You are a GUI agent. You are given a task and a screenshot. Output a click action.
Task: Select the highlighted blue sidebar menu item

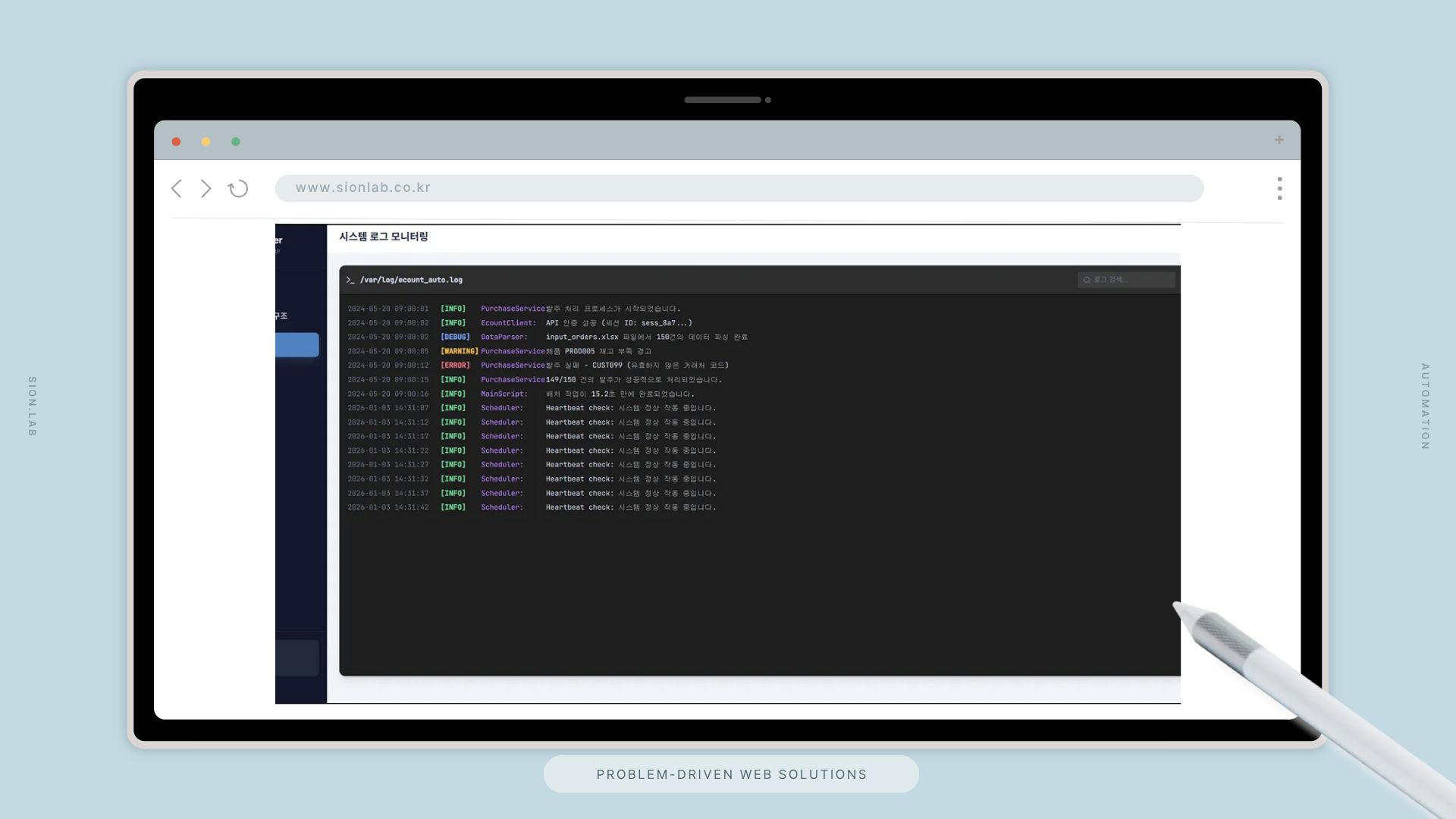coord(297,345)
